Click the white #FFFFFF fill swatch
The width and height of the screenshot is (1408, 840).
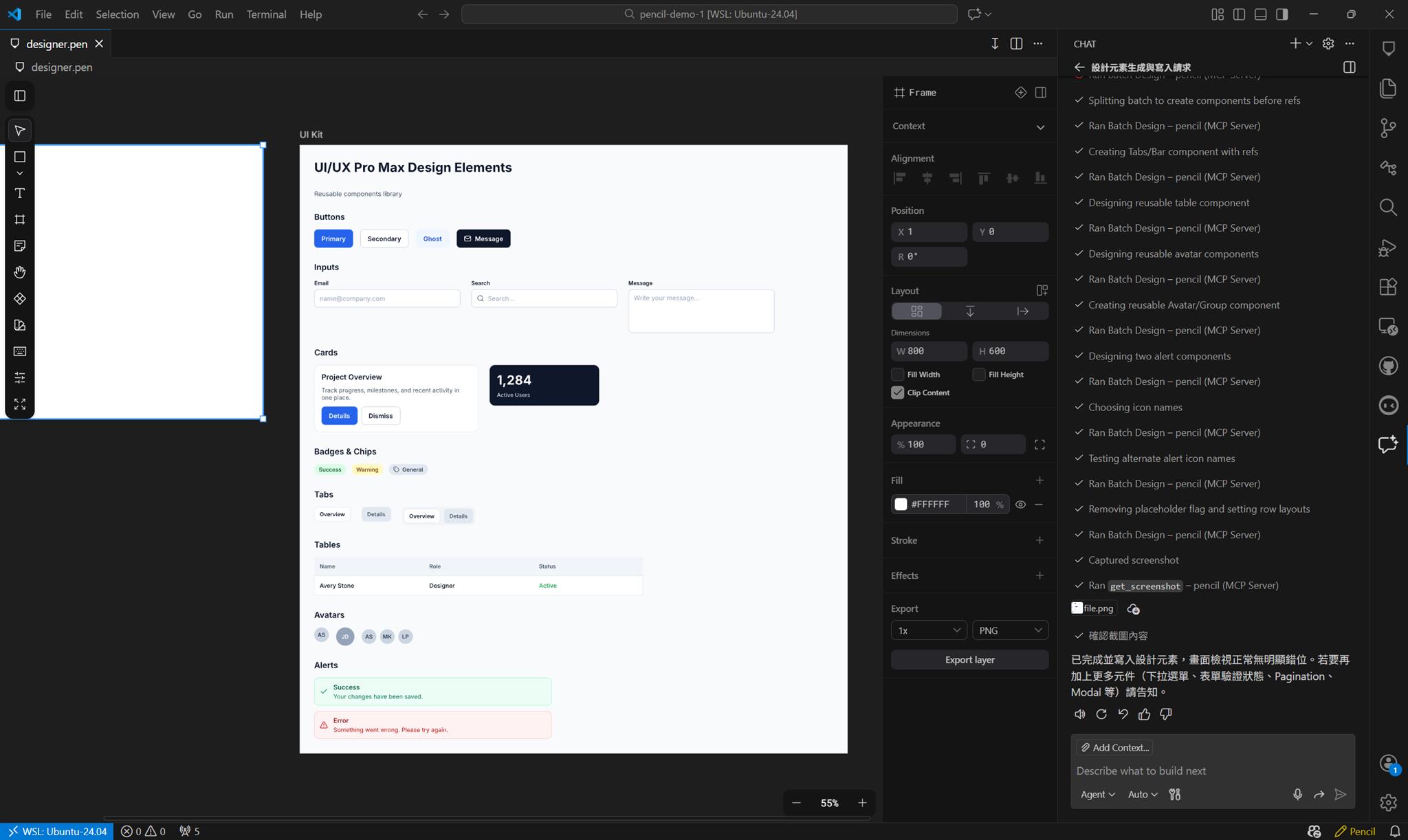pyautogui.click(x=901, y=505)
